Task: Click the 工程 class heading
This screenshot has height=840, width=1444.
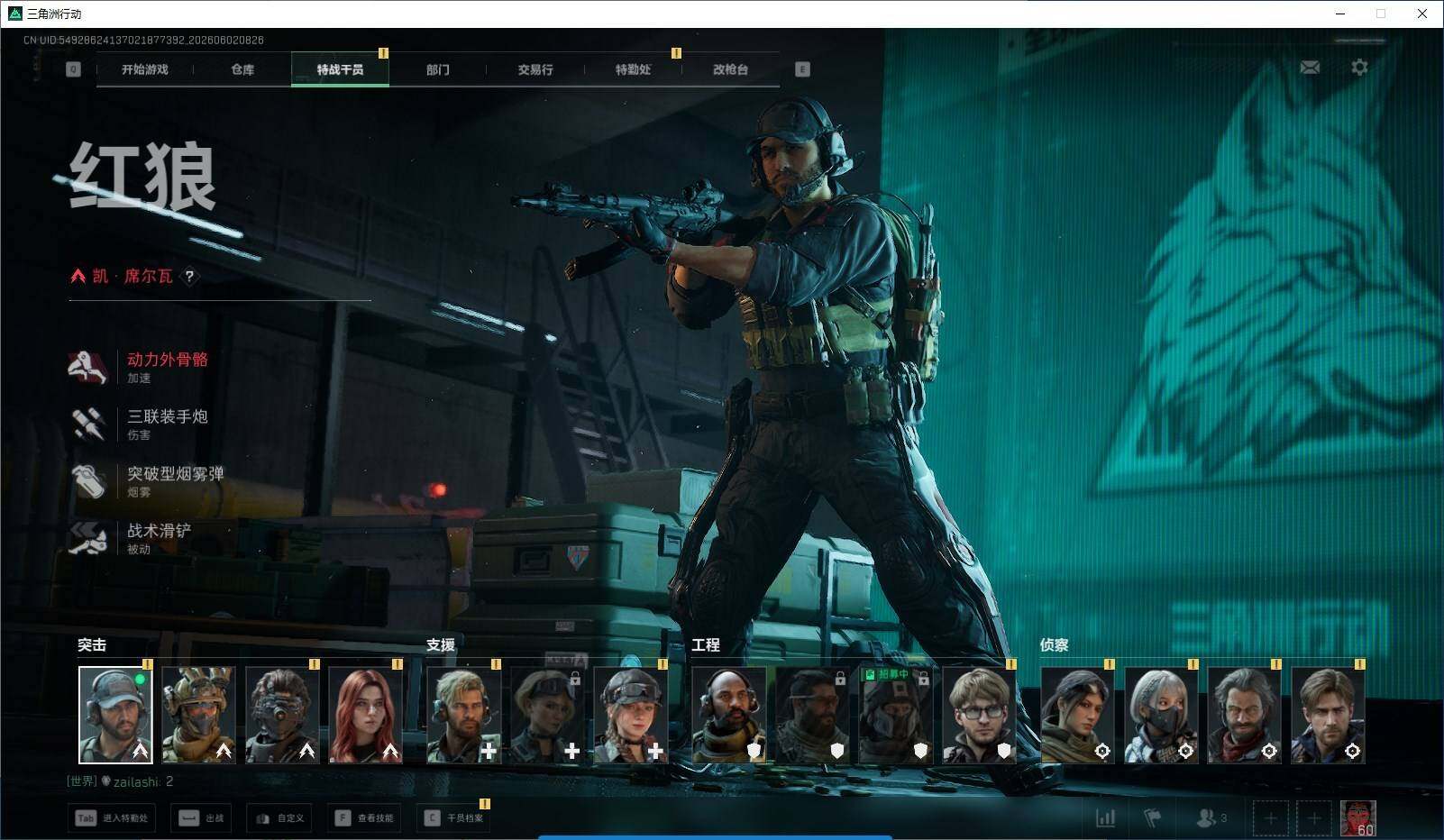Action: 706,645
